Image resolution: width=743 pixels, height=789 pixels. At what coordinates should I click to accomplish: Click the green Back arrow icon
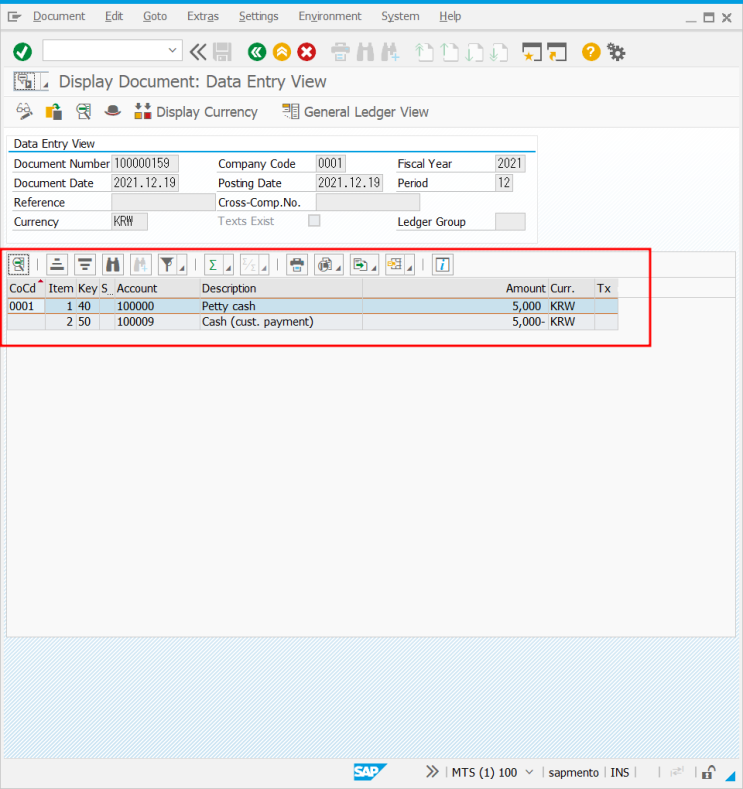click(x=257, y=52)
